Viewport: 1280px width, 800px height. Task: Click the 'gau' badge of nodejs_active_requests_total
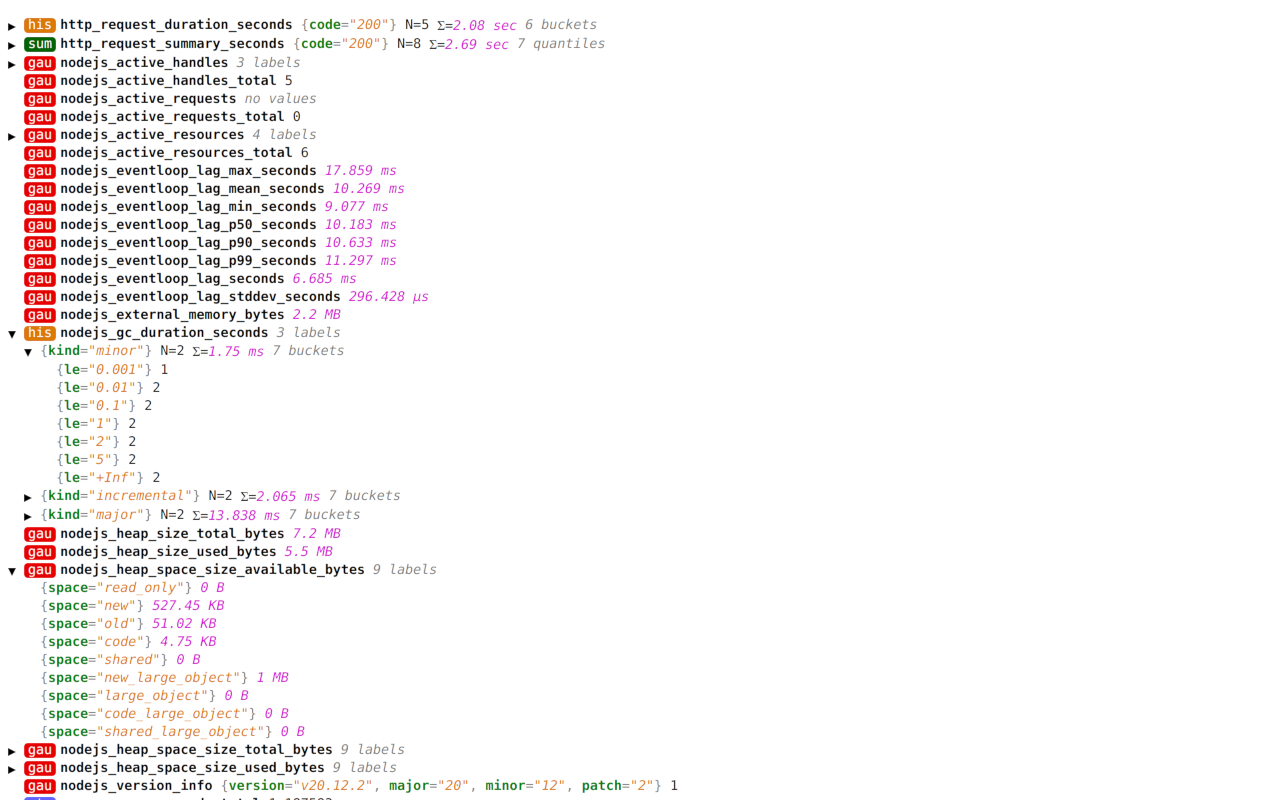(40, 117)
